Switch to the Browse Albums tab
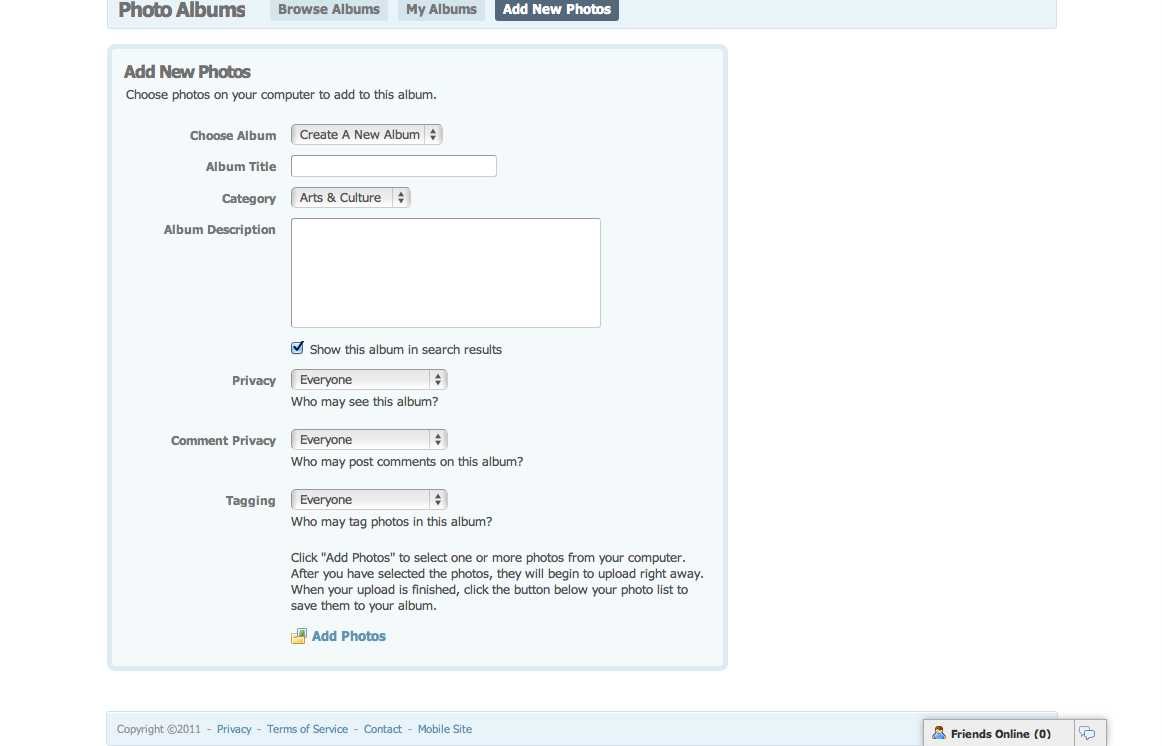The image size is (1163, 746). (329, 10)
